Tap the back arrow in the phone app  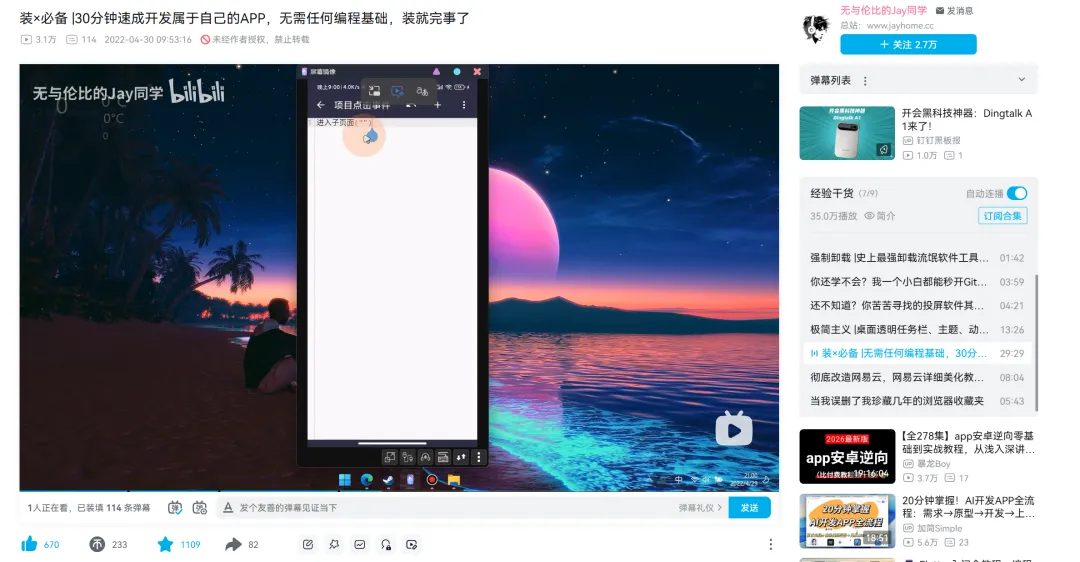pyautogui.click(x=320, y=105)
